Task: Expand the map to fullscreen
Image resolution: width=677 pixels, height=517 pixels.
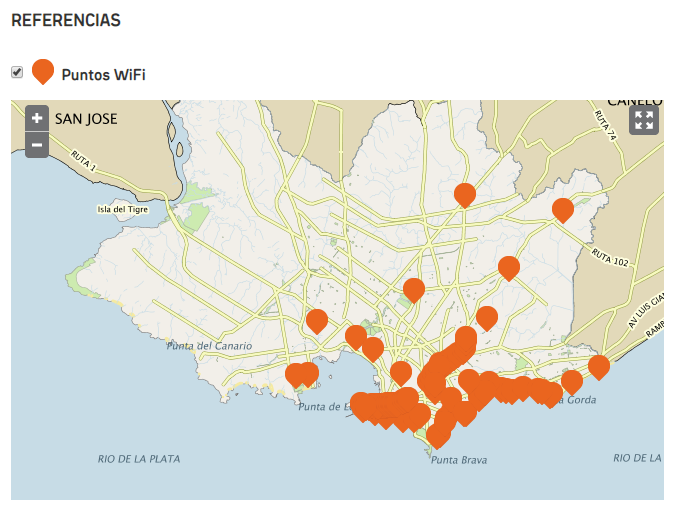Action: click(644, 121)
